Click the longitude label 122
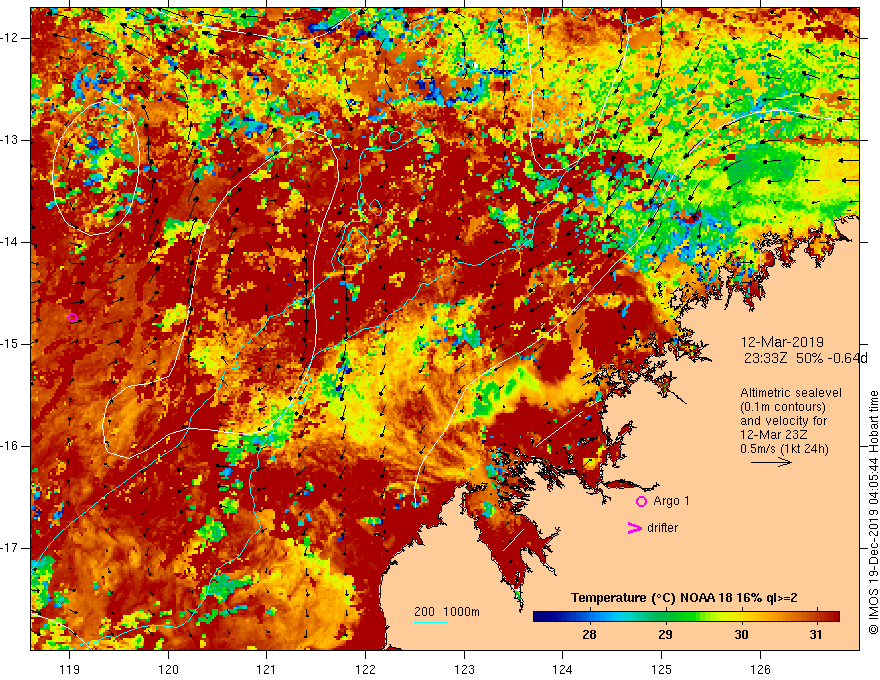 click(x=365, y=669)
